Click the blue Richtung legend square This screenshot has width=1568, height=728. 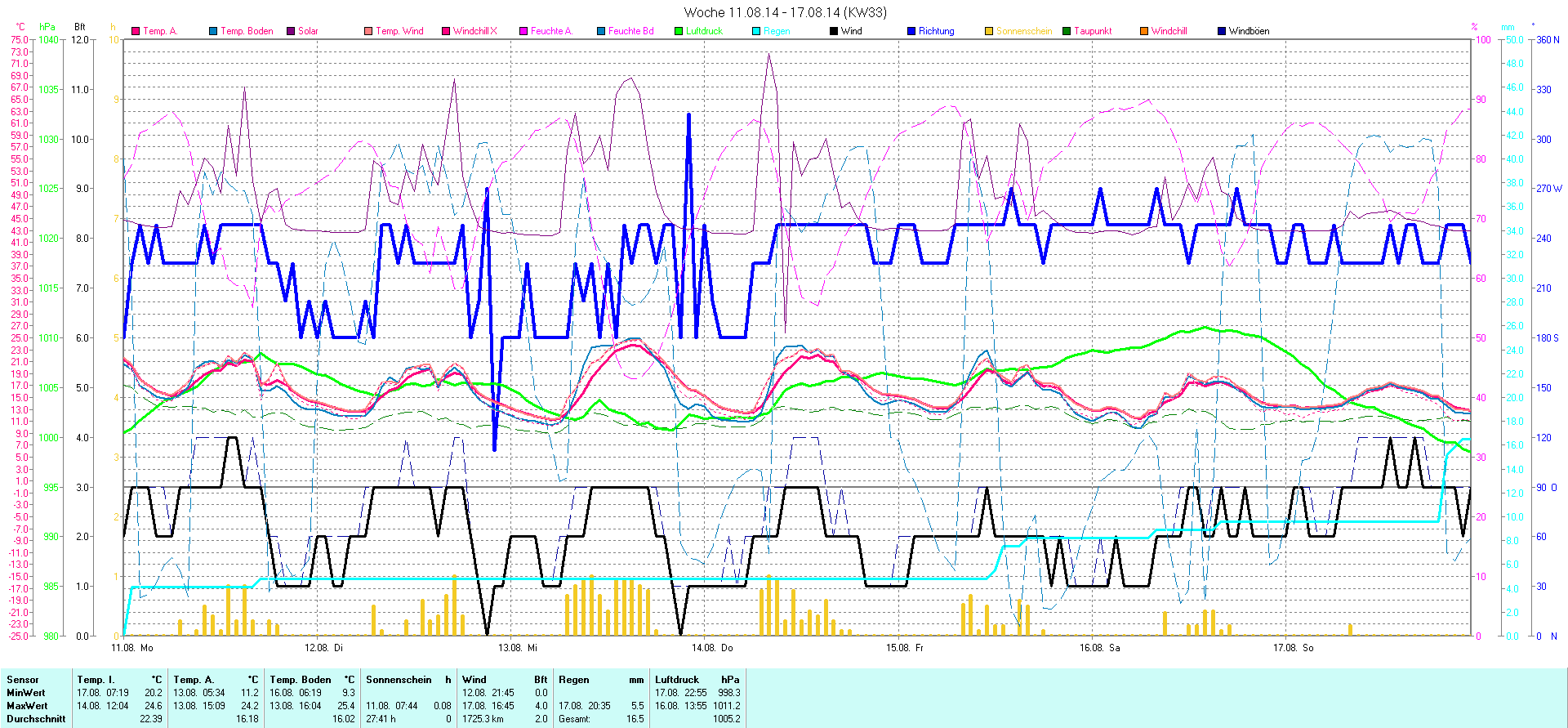point(911,31)
